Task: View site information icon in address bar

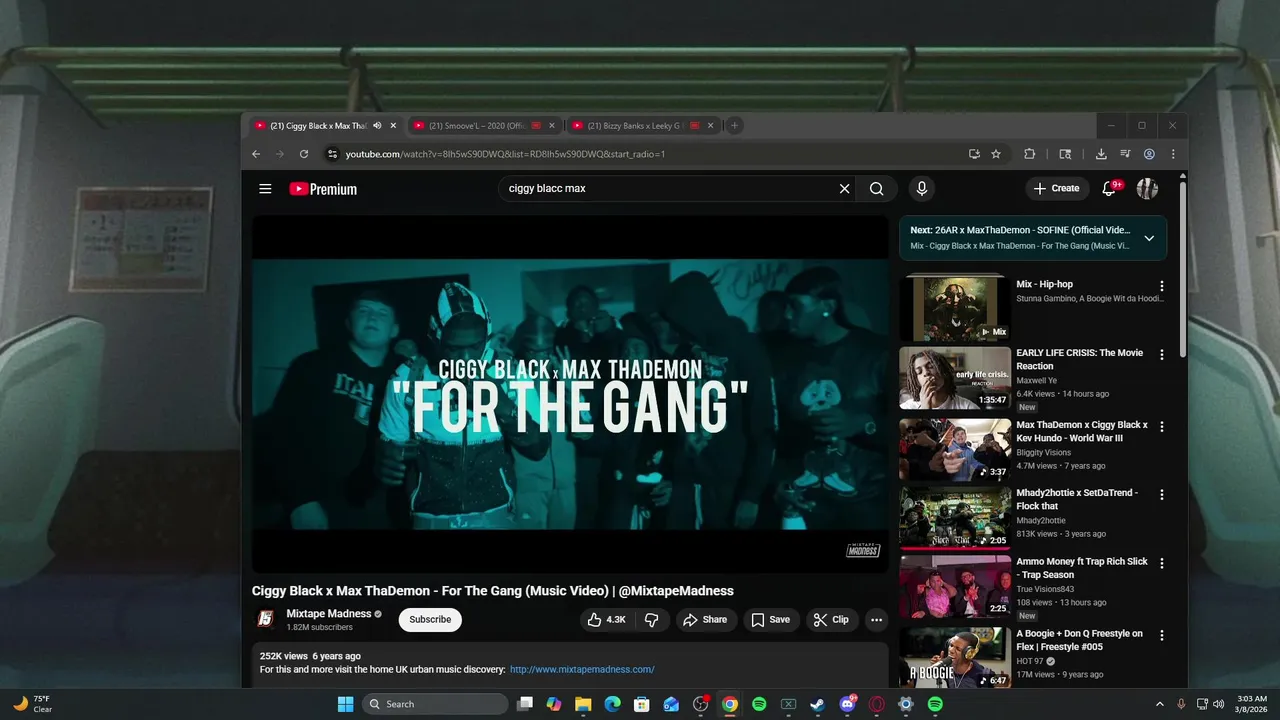Action: tap(333, 154)
